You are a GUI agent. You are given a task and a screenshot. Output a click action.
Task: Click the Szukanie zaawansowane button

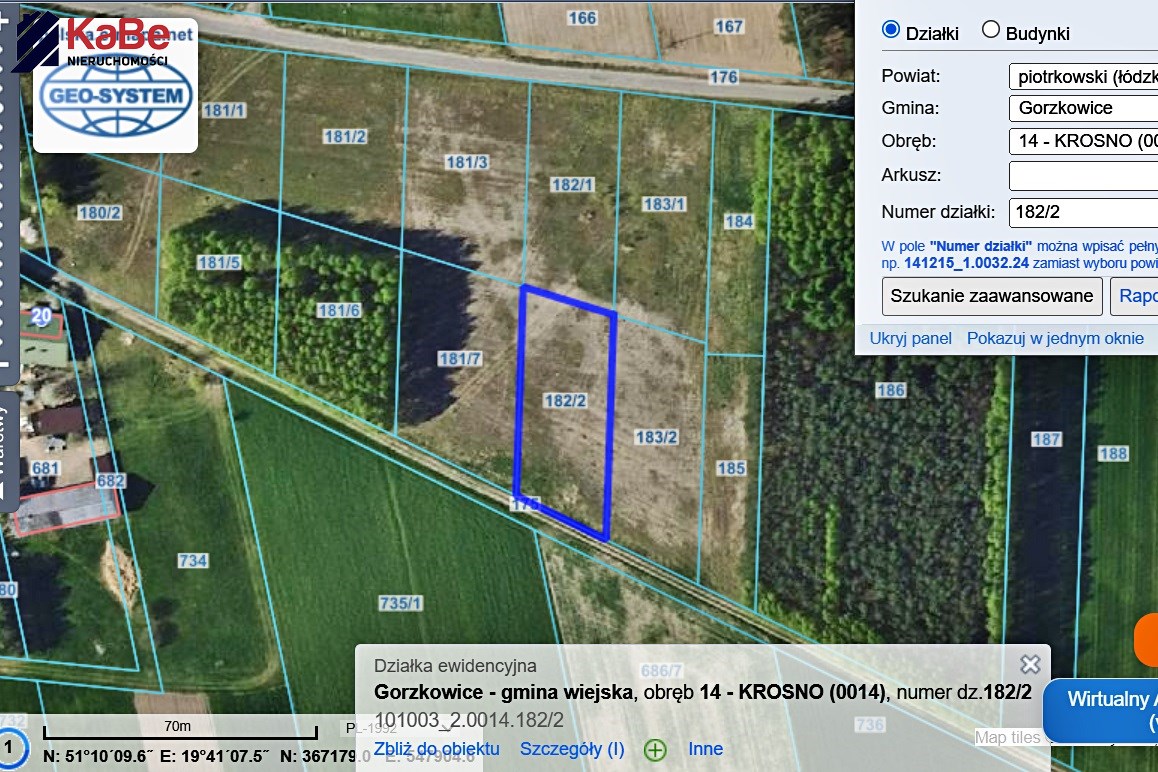click(991, 296)
